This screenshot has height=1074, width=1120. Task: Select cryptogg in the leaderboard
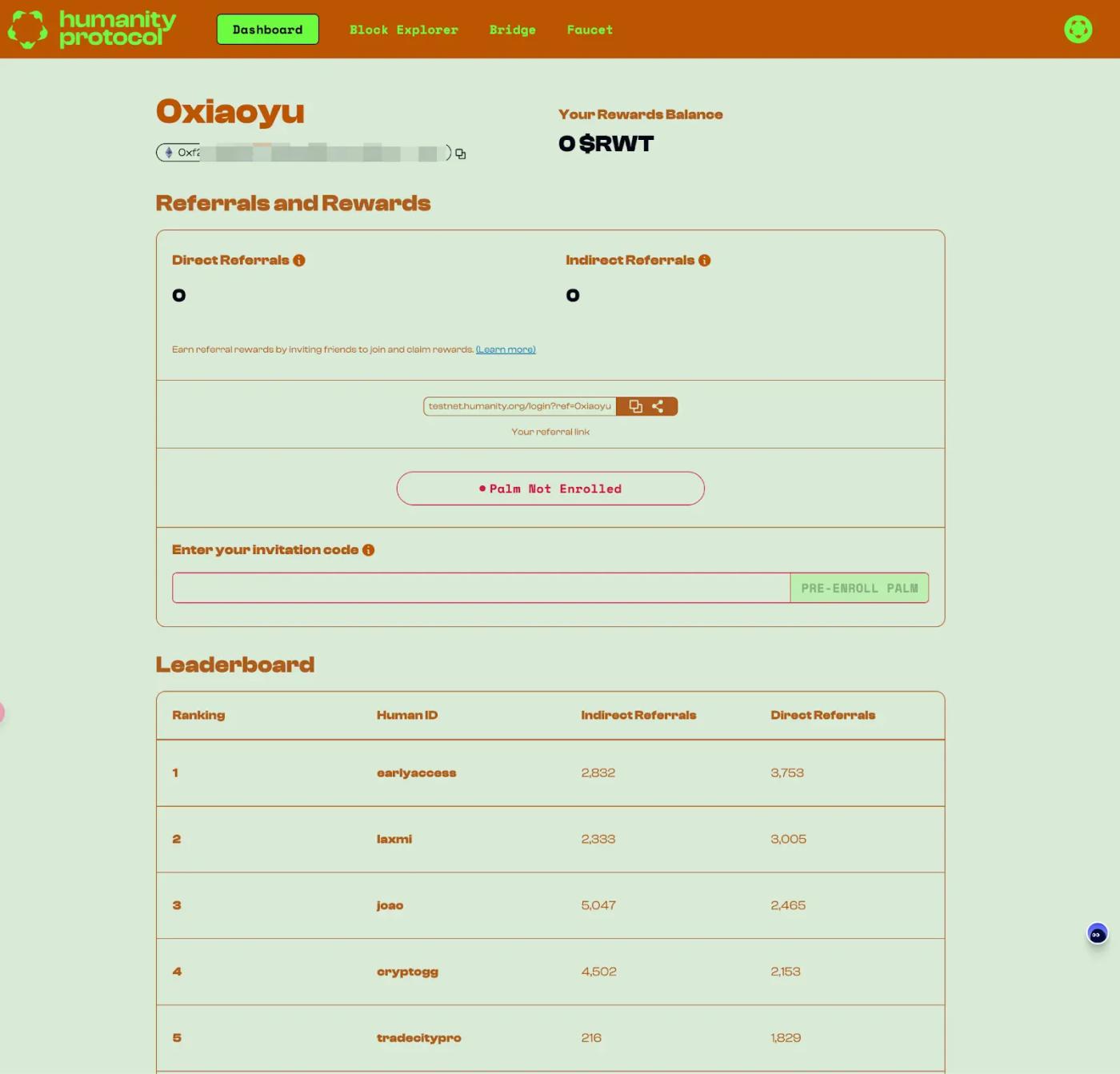(x=407, y=972)
